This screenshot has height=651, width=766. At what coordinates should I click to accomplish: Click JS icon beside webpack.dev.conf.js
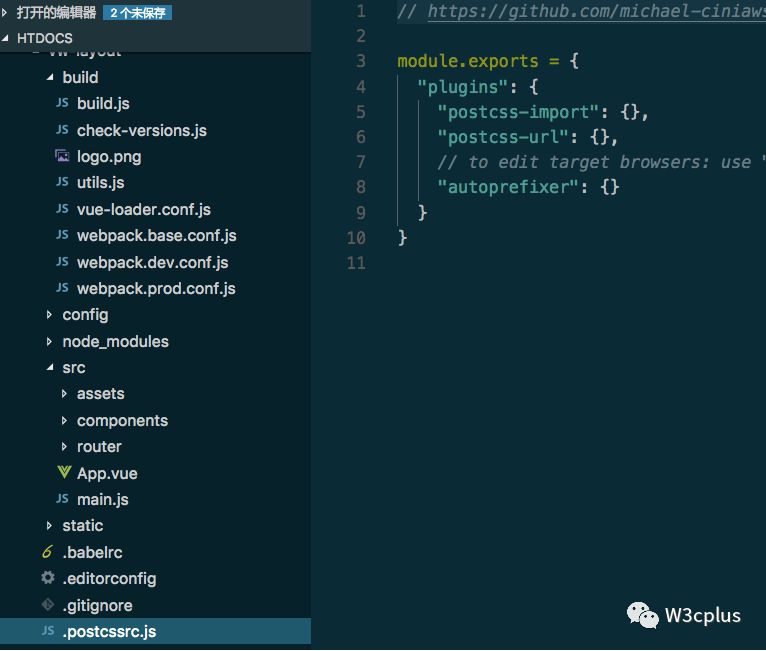(x=62, y=262)
